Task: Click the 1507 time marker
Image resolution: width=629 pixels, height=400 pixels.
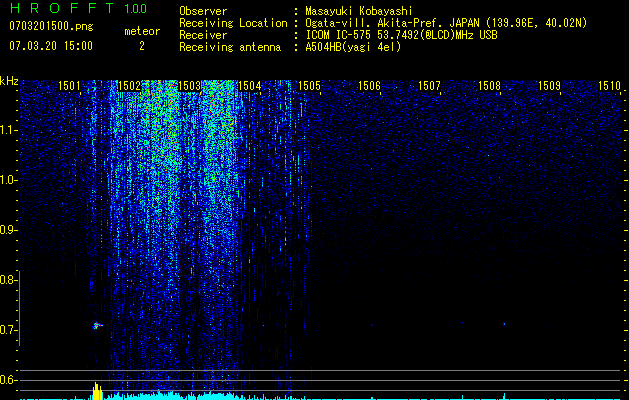Action: [x=429, y=85]
